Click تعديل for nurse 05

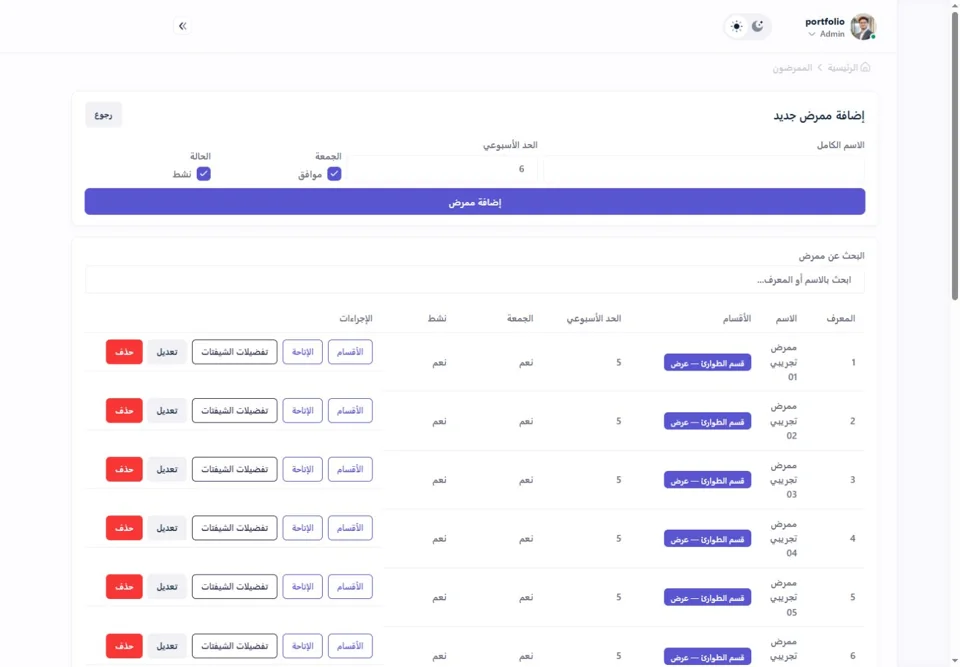[x=167, y=587]
